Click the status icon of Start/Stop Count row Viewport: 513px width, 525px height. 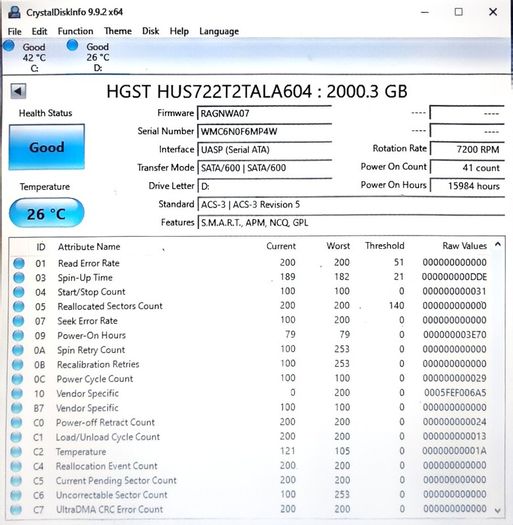(18, 292)
